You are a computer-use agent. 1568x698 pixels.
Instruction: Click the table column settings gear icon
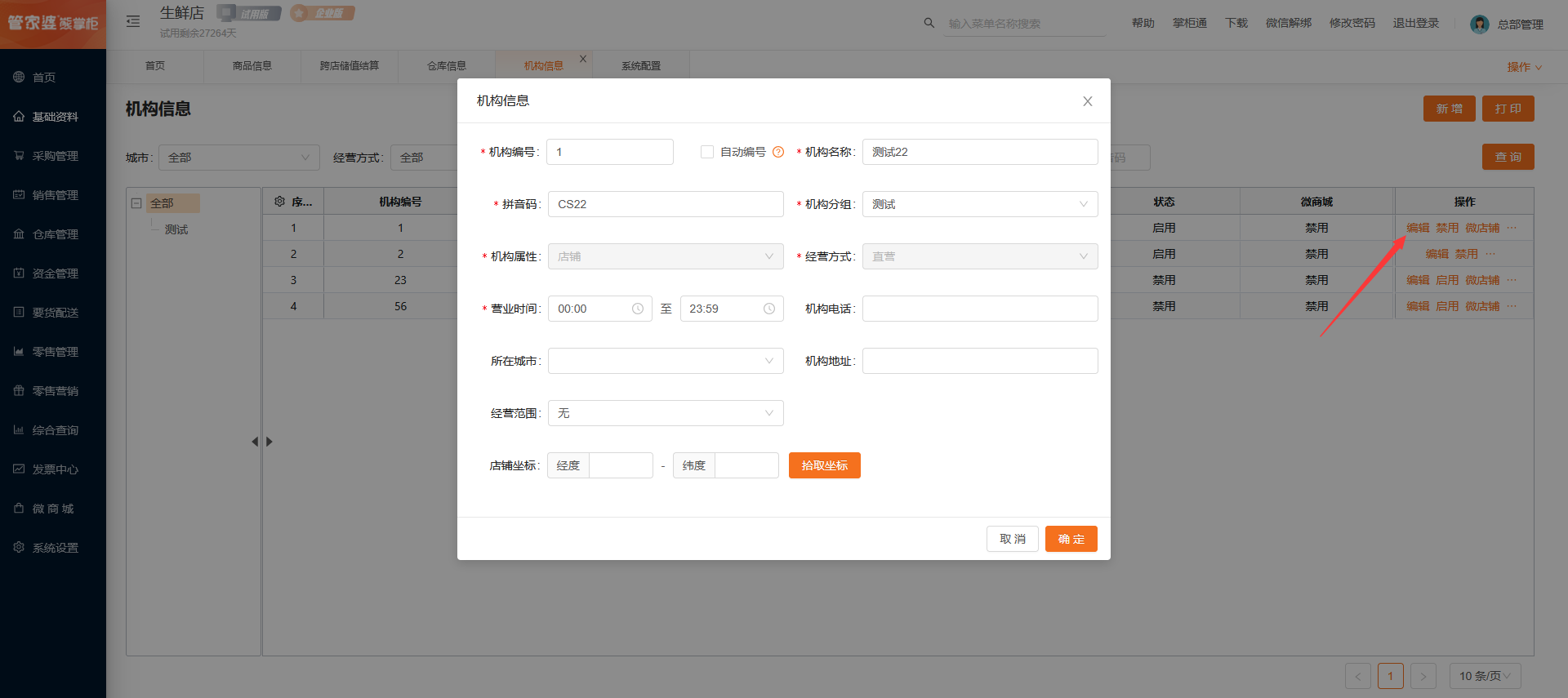point(279,202)
